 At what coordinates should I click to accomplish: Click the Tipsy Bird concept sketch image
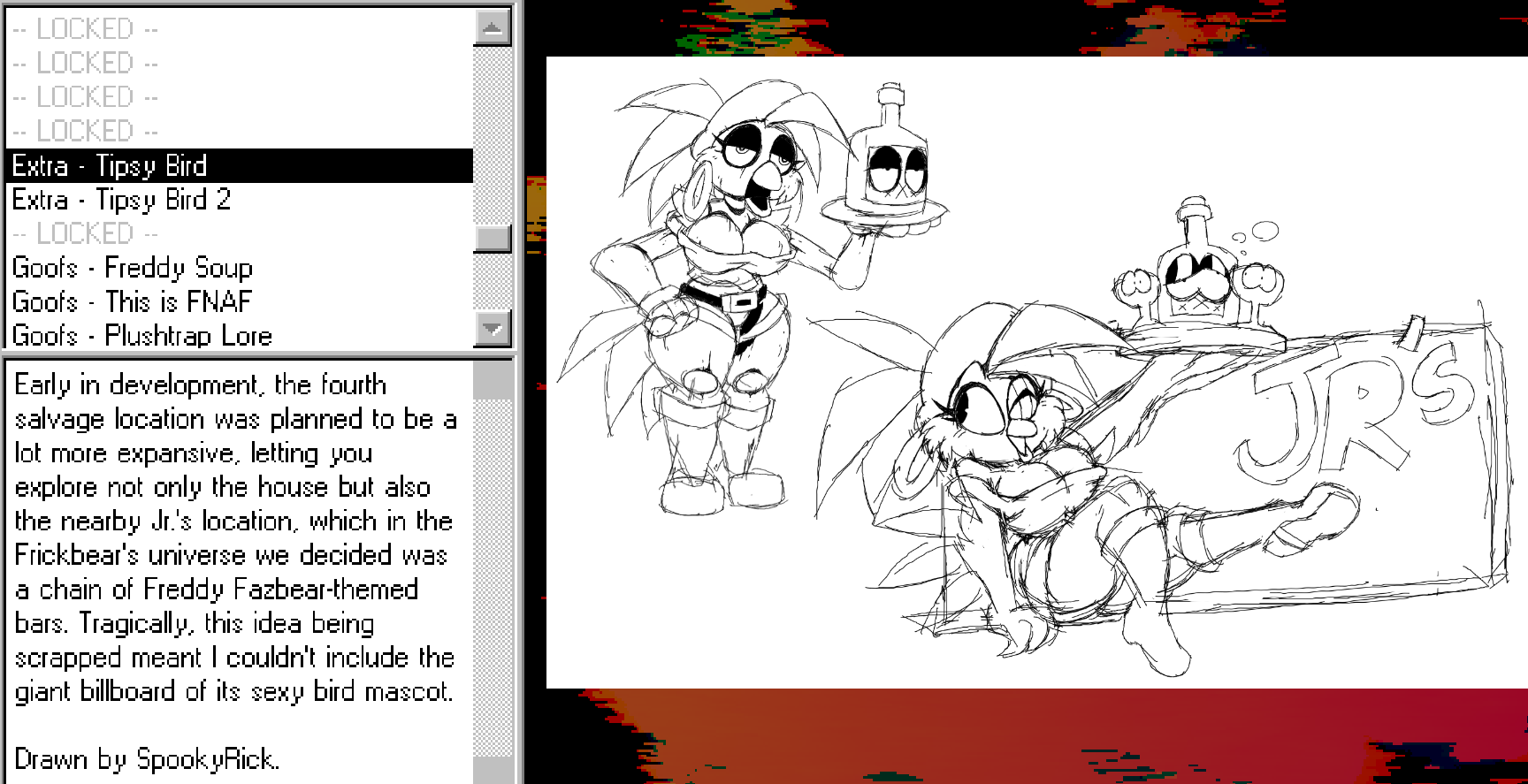pos(1037,372)
